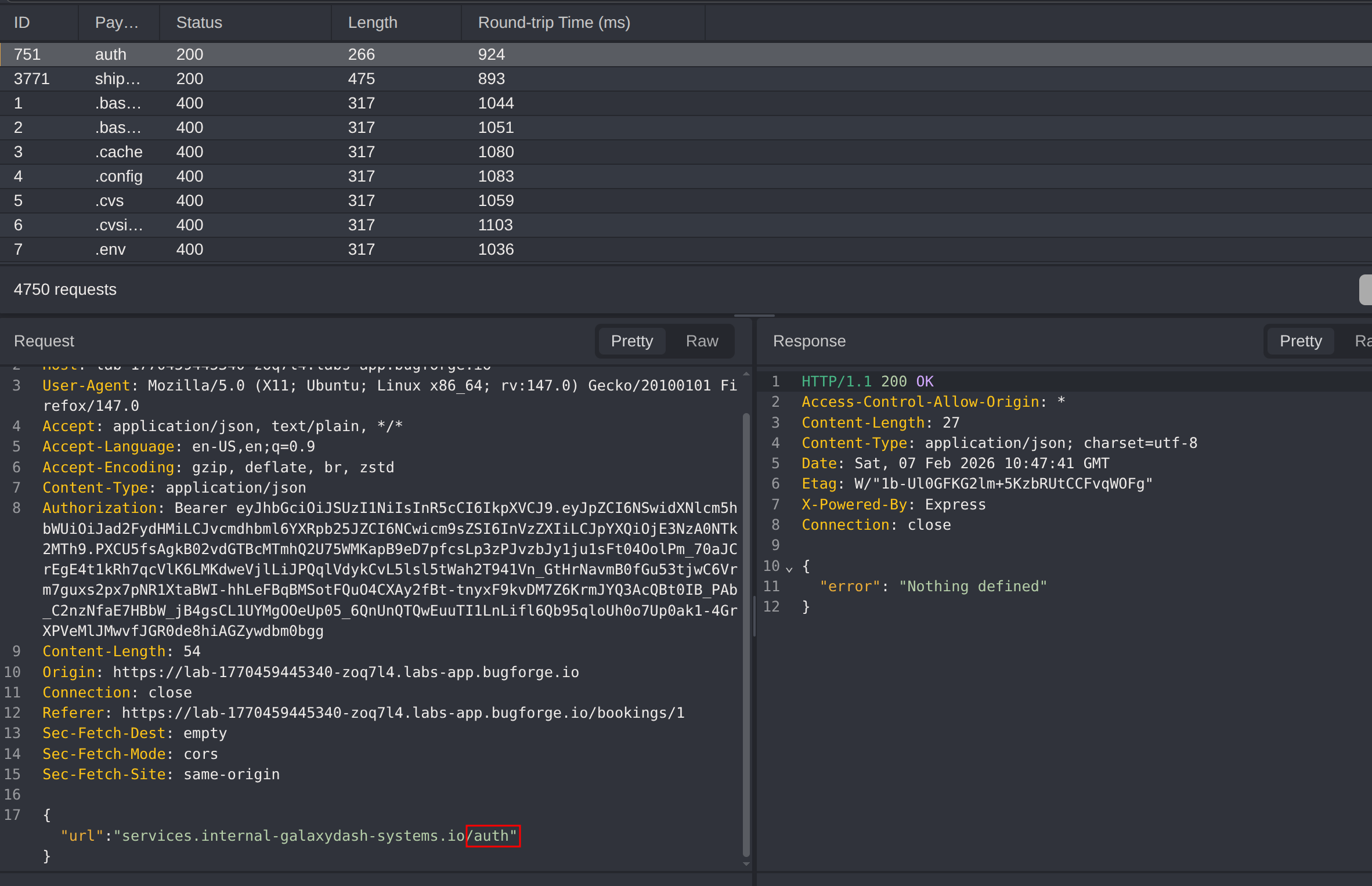Click the truncated Payload column header
Image resolution: width=1372 pixels, height=886 pixels.
pyautogui.click(x=116, y=23)
